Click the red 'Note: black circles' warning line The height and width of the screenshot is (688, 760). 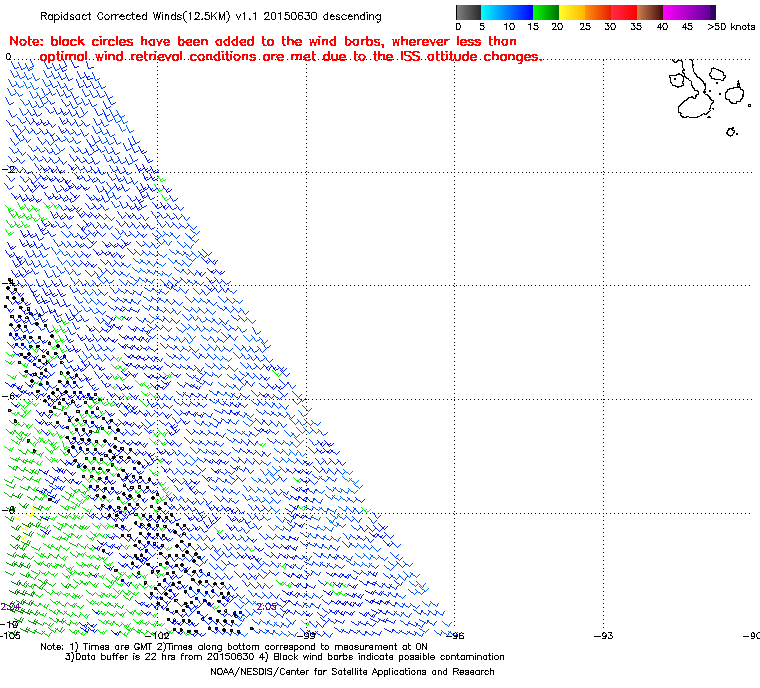click(263, 41)
